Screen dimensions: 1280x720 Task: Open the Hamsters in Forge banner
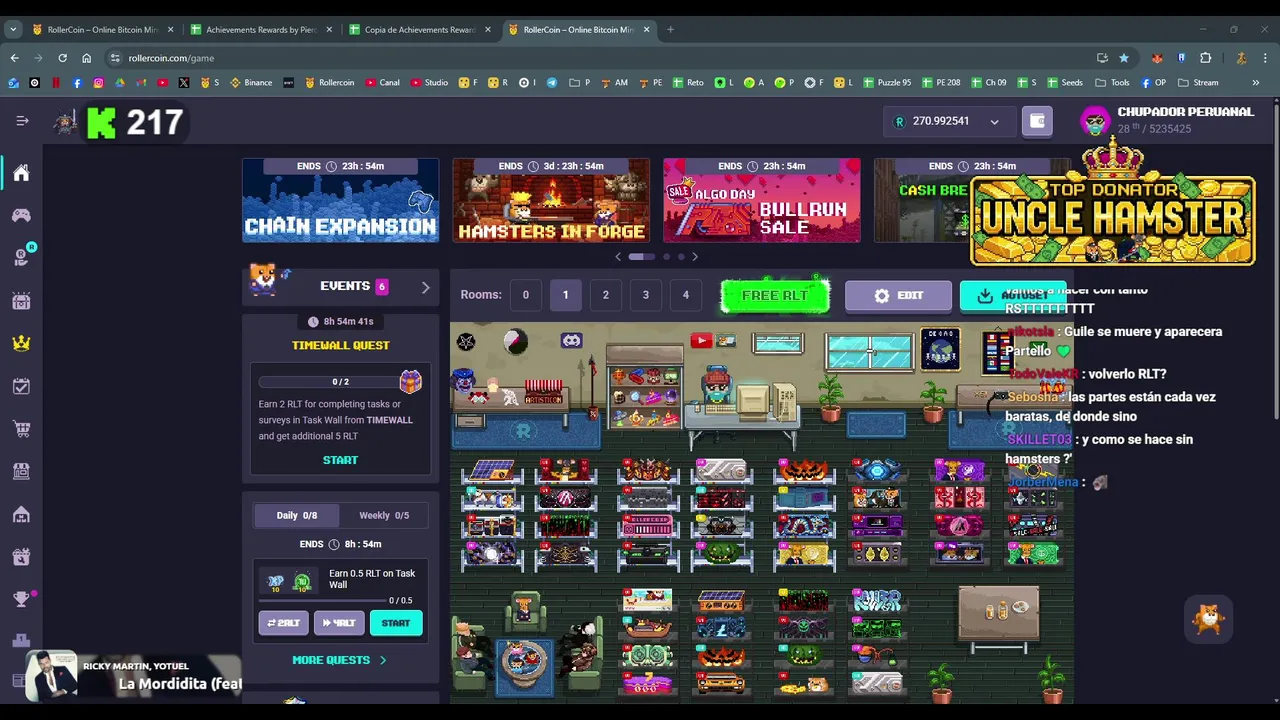point(551,200)
